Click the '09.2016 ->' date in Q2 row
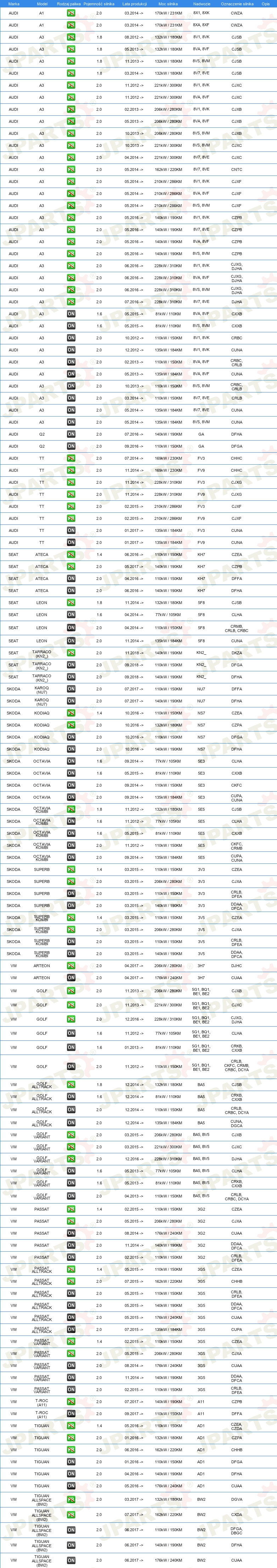Viewport: 277px width, 1568px height. point(135,446)
